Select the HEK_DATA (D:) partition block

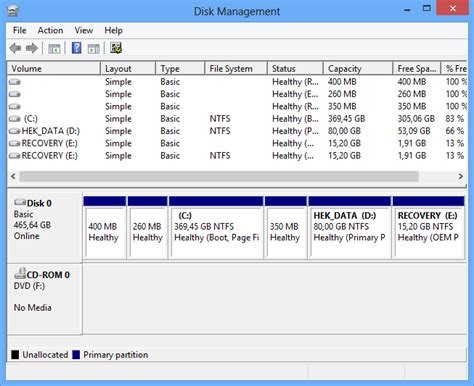tap(350, 228)
